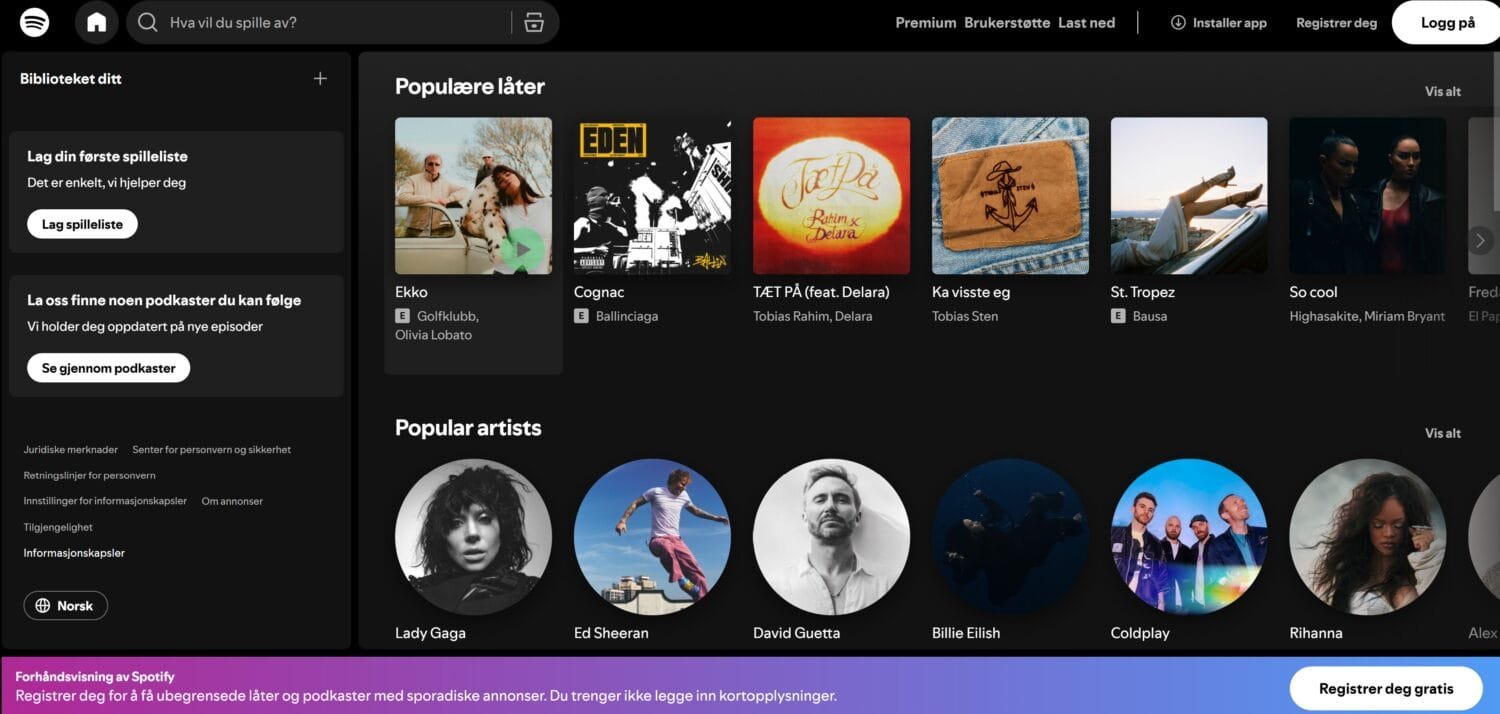Play Ekko with the green play button
The image size is (1500, 714).
coord(521,247)
